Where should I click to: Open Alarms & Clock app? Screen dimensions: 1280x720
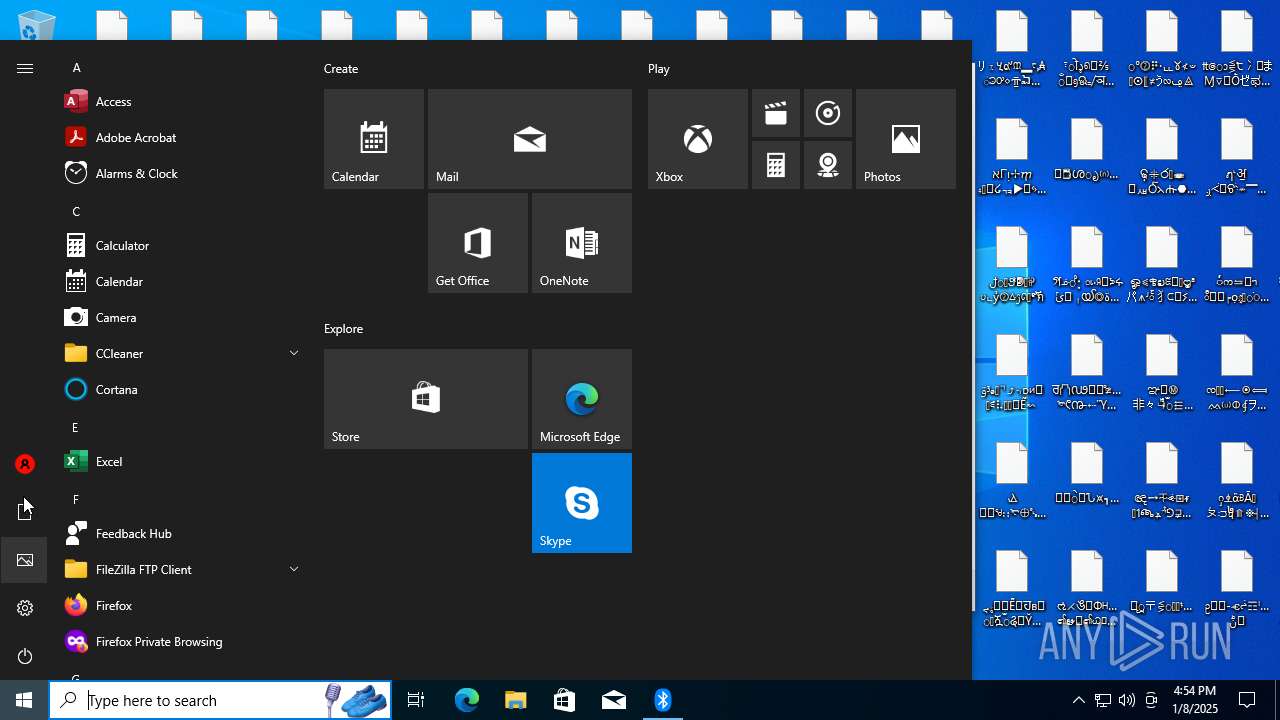tap(182, 173)
